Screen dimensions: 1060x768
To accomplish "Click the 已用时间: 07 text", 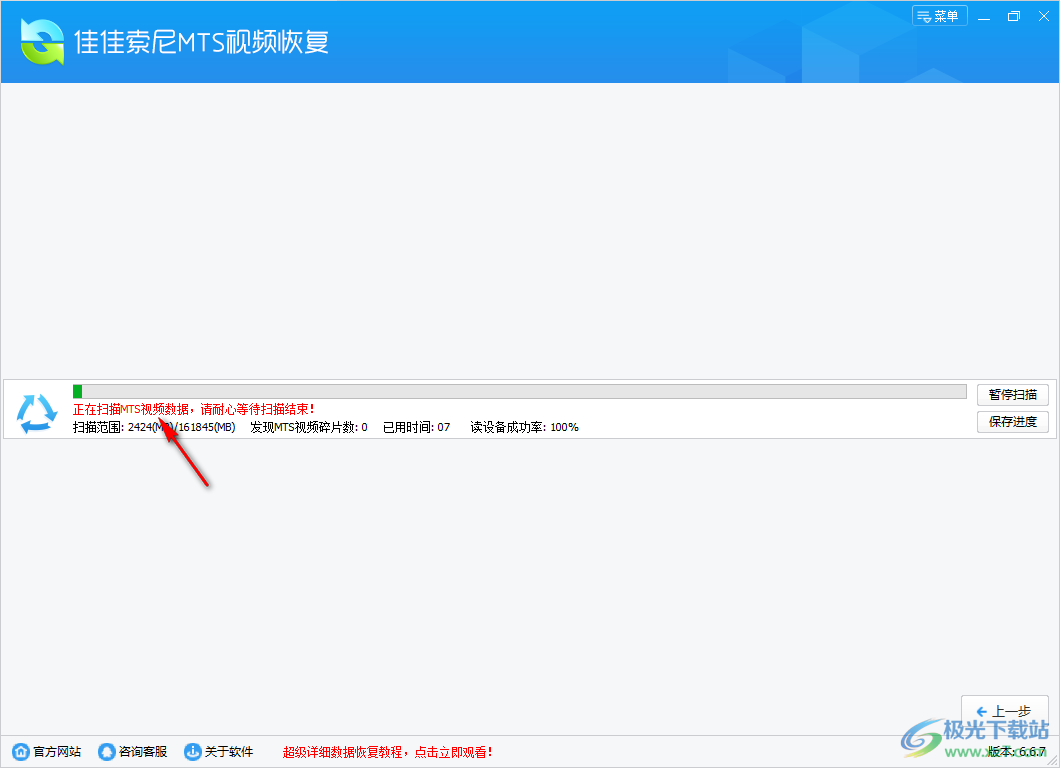I will pyautogui.click(x=416, y=427).
